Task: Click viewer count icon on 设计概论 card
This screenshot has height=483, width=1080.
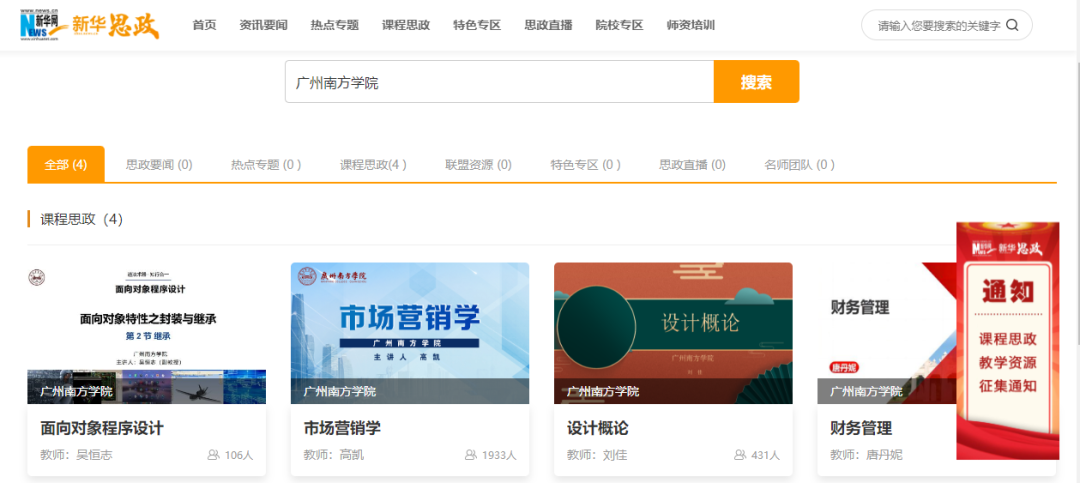Action: tap(740, 455)
